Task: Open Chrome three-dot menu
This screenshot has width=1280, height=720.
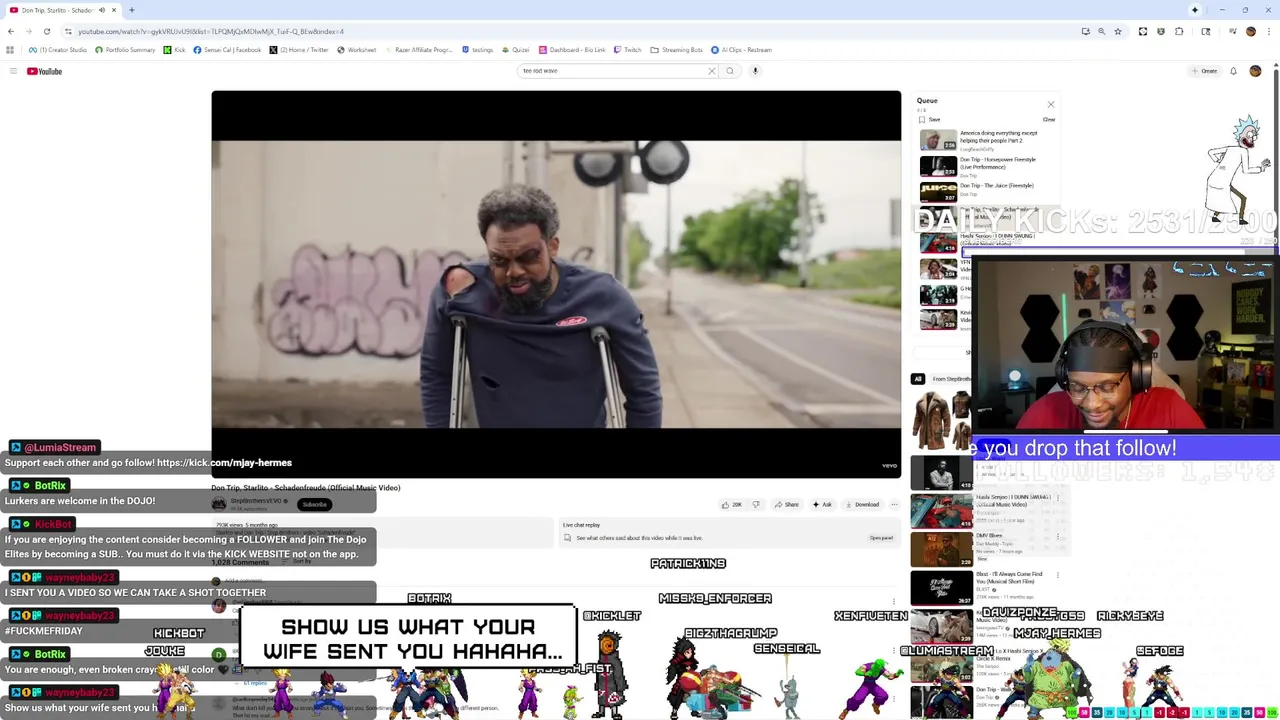Action: [x=1268, y=31]
